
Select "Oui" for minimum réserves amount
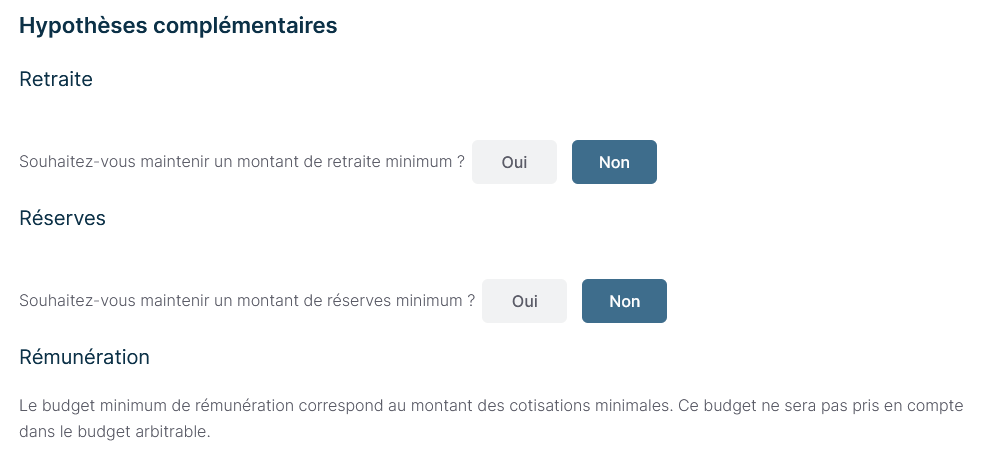tap(524, 301)
